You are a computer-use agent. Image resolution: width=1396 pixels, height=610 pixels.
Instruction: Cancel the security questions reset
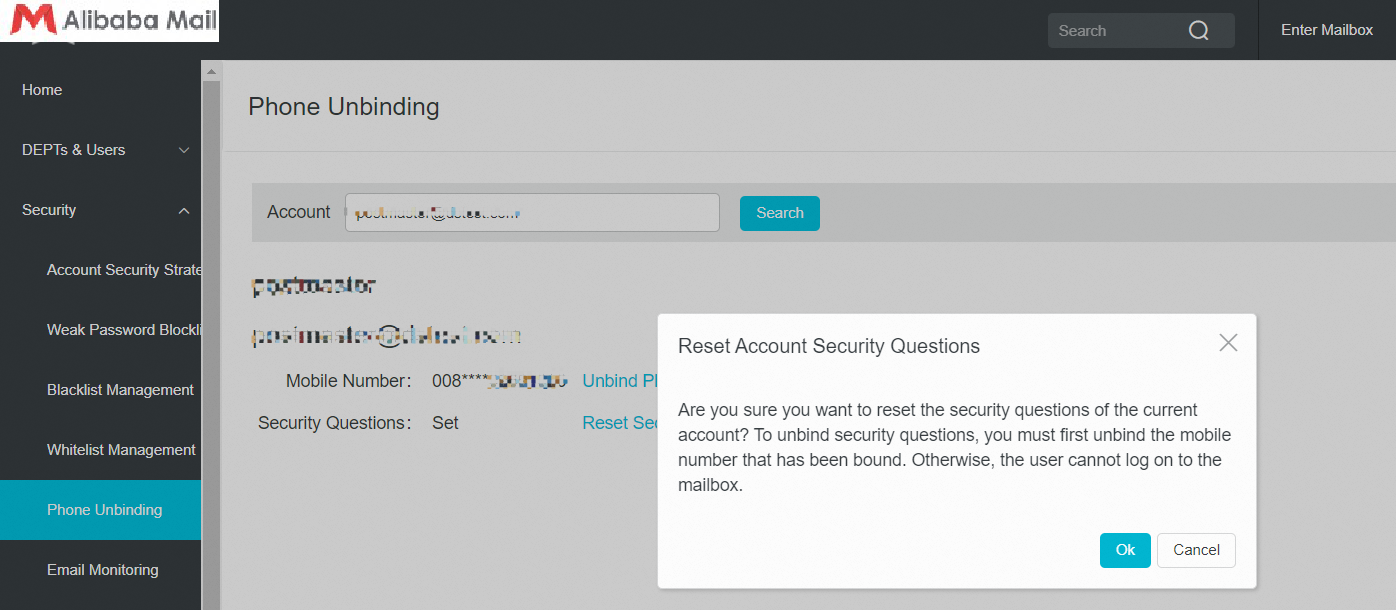click(1196, 550)
